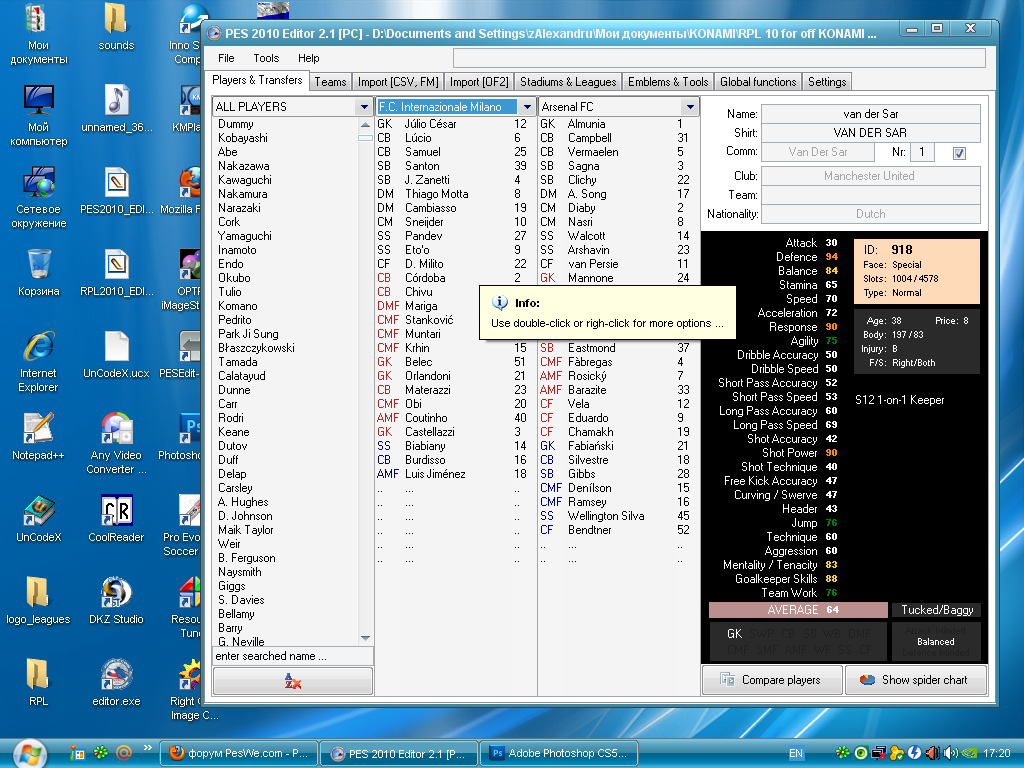
Task: Open Adobe Photoshop CS5 taskbar button
Action: click(x=558, y=753)
